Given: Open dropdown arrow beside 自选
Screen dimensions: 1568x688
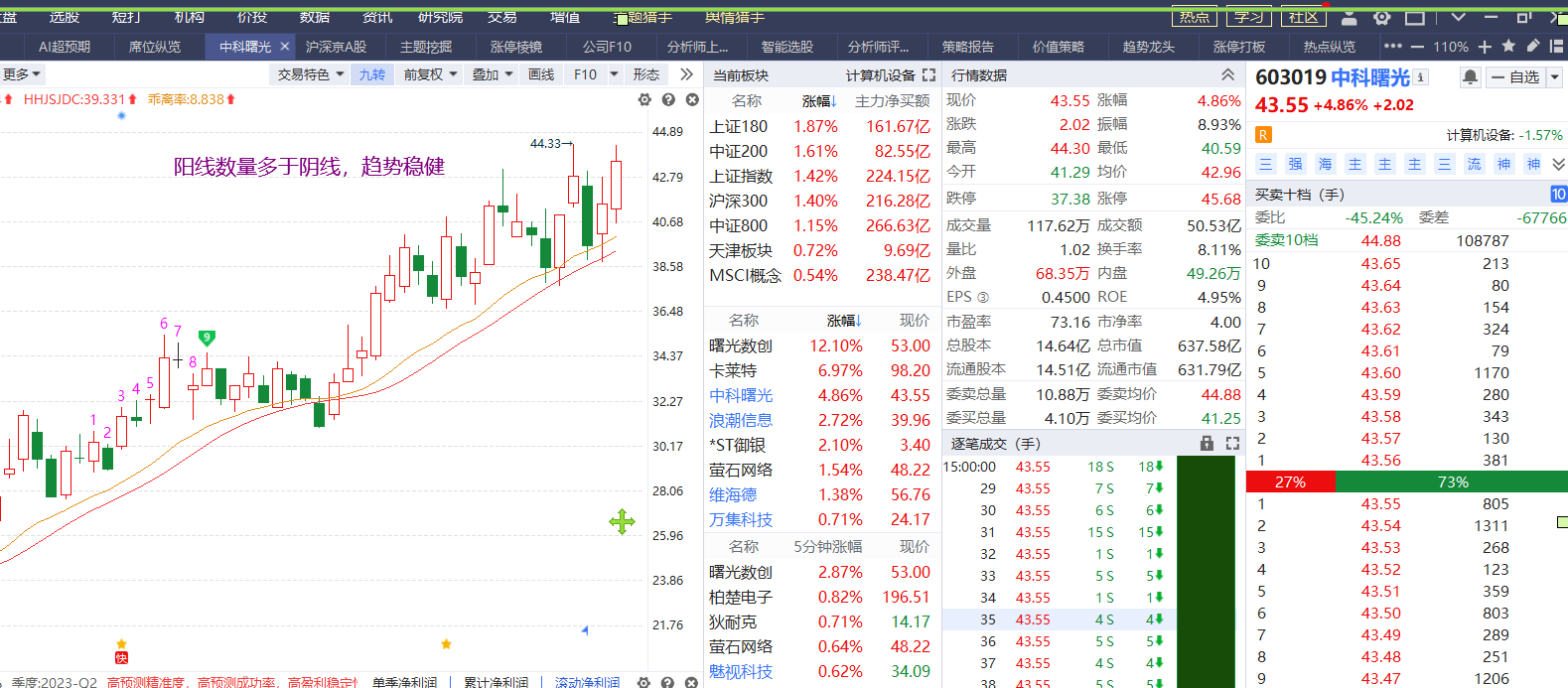Looking at the screenshot, I should click(x=1554, y=77).
